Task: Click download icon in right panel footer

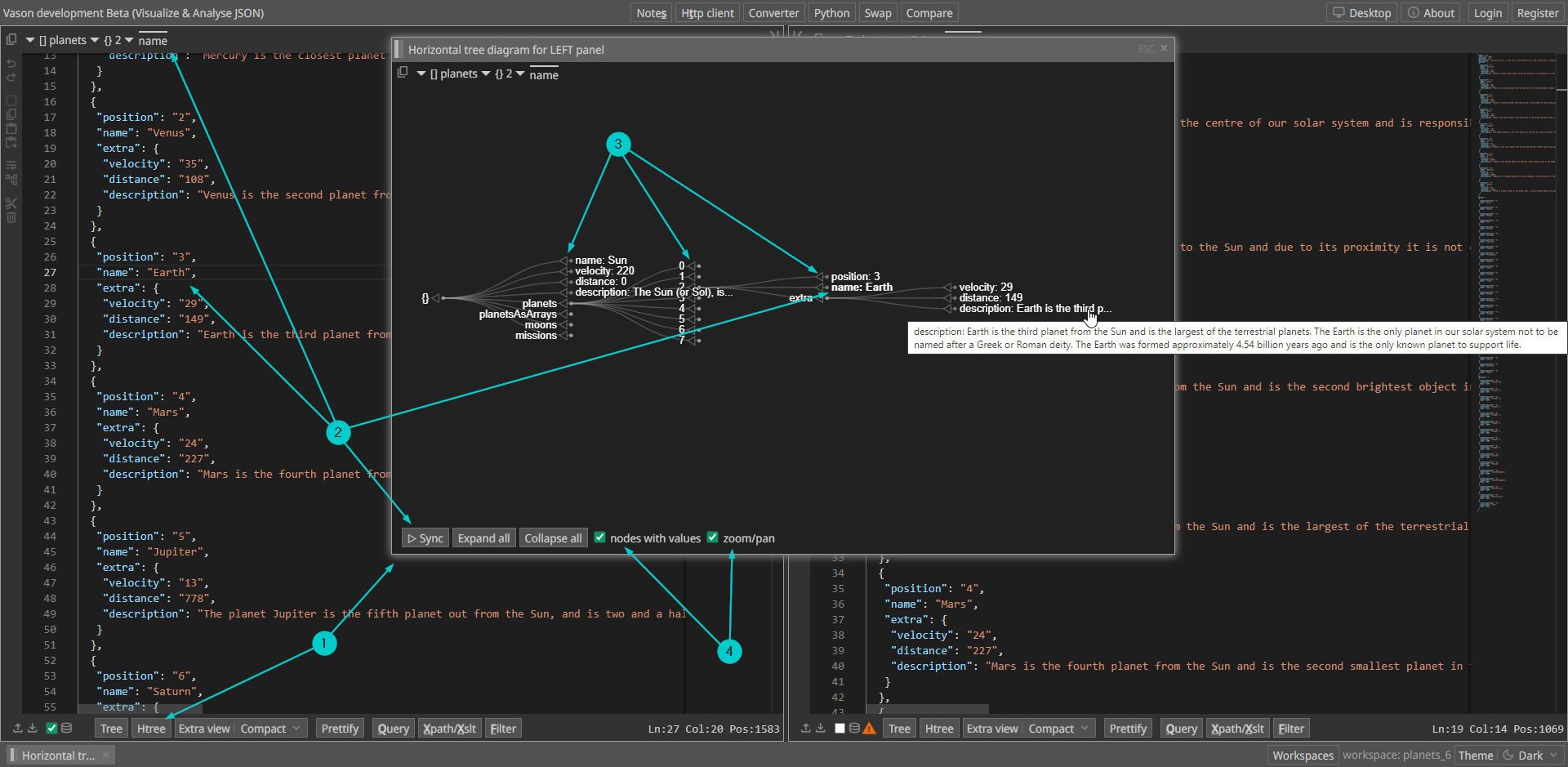Action: [821, 728]
